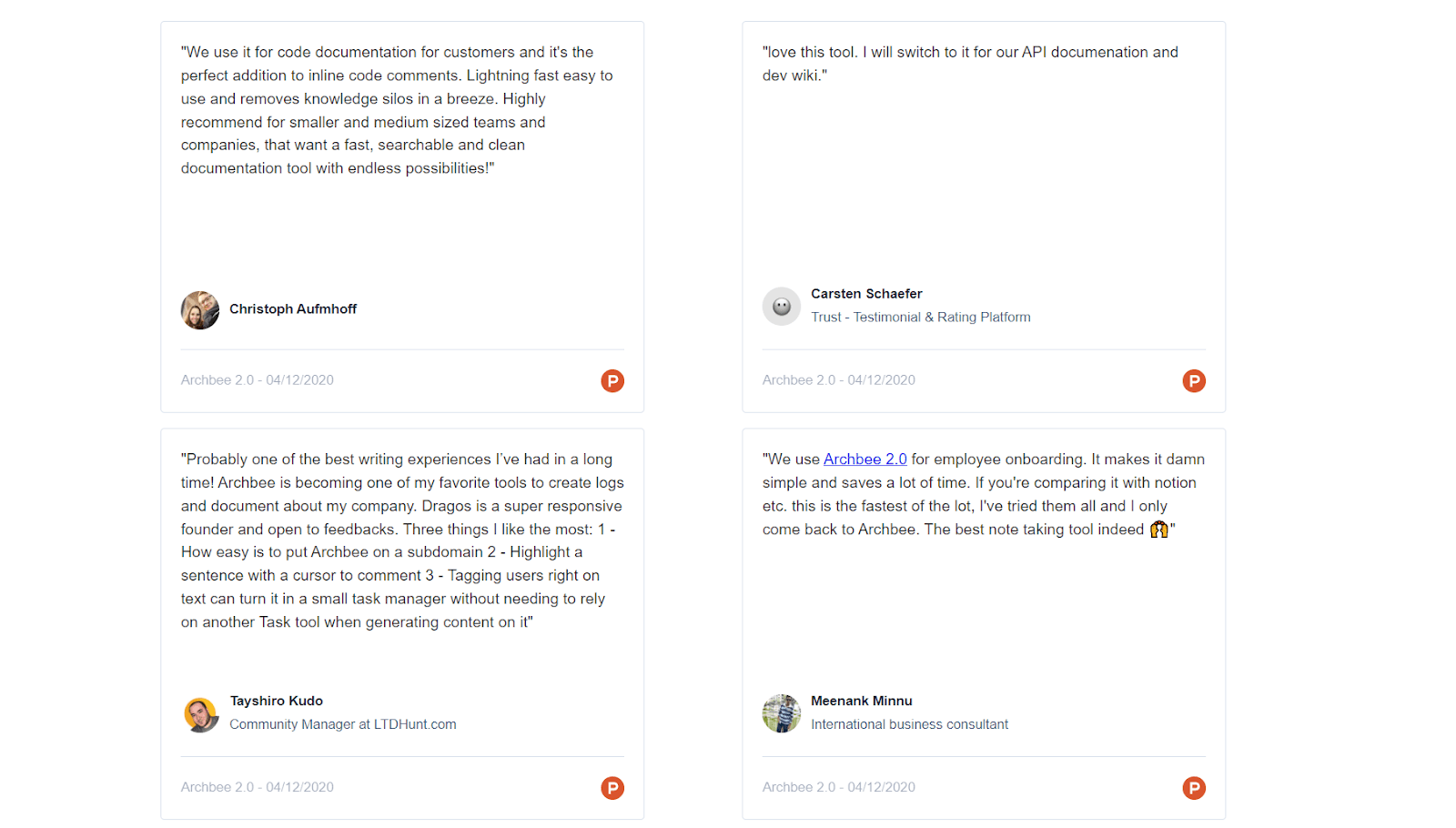Follow the Archbee 2.0 hyperlink
The height and width of the screenshot is (828, 1456).
point(864,459)
